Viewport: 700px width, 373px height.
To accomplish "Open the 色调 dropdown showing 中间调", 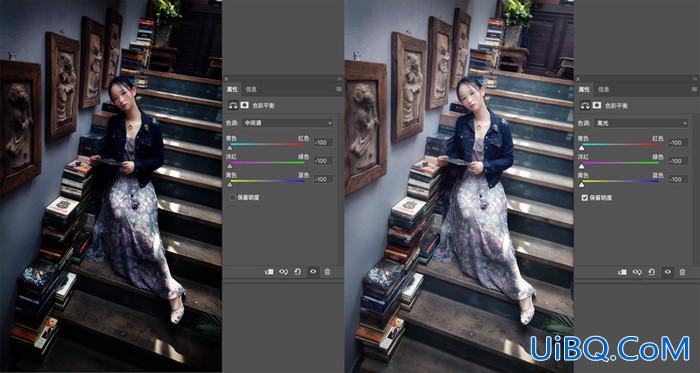I will tap(287, 123).
